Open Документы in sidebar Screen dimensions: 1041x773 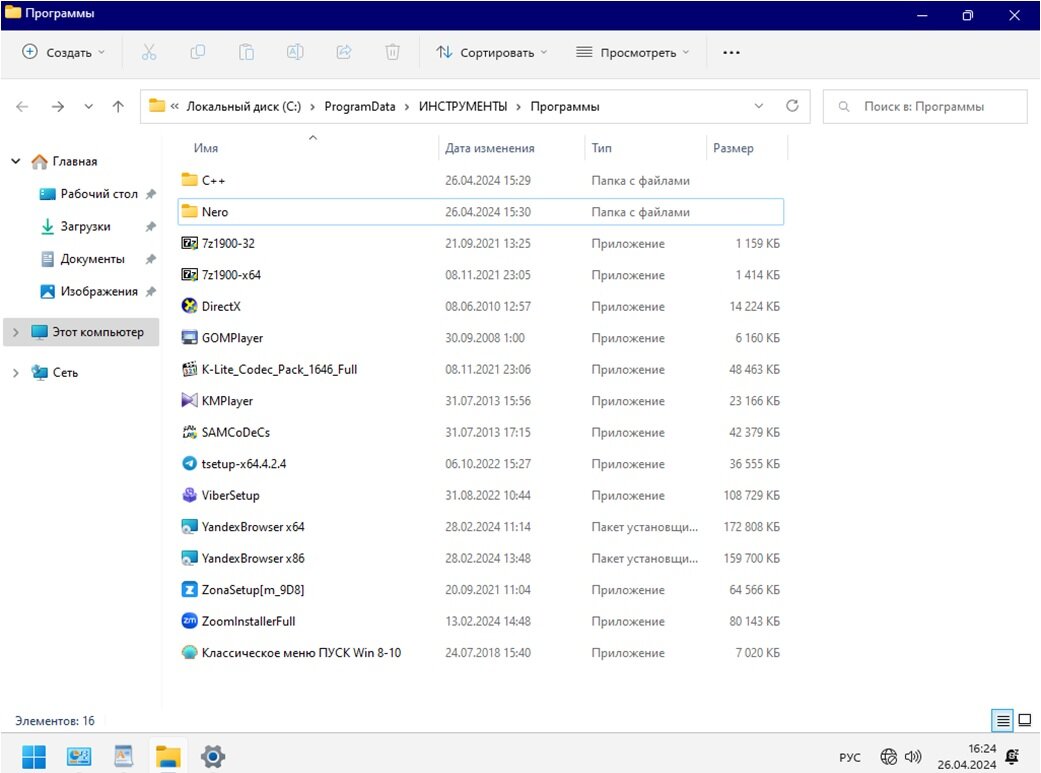pyautogui.click(x=92, y=259)
